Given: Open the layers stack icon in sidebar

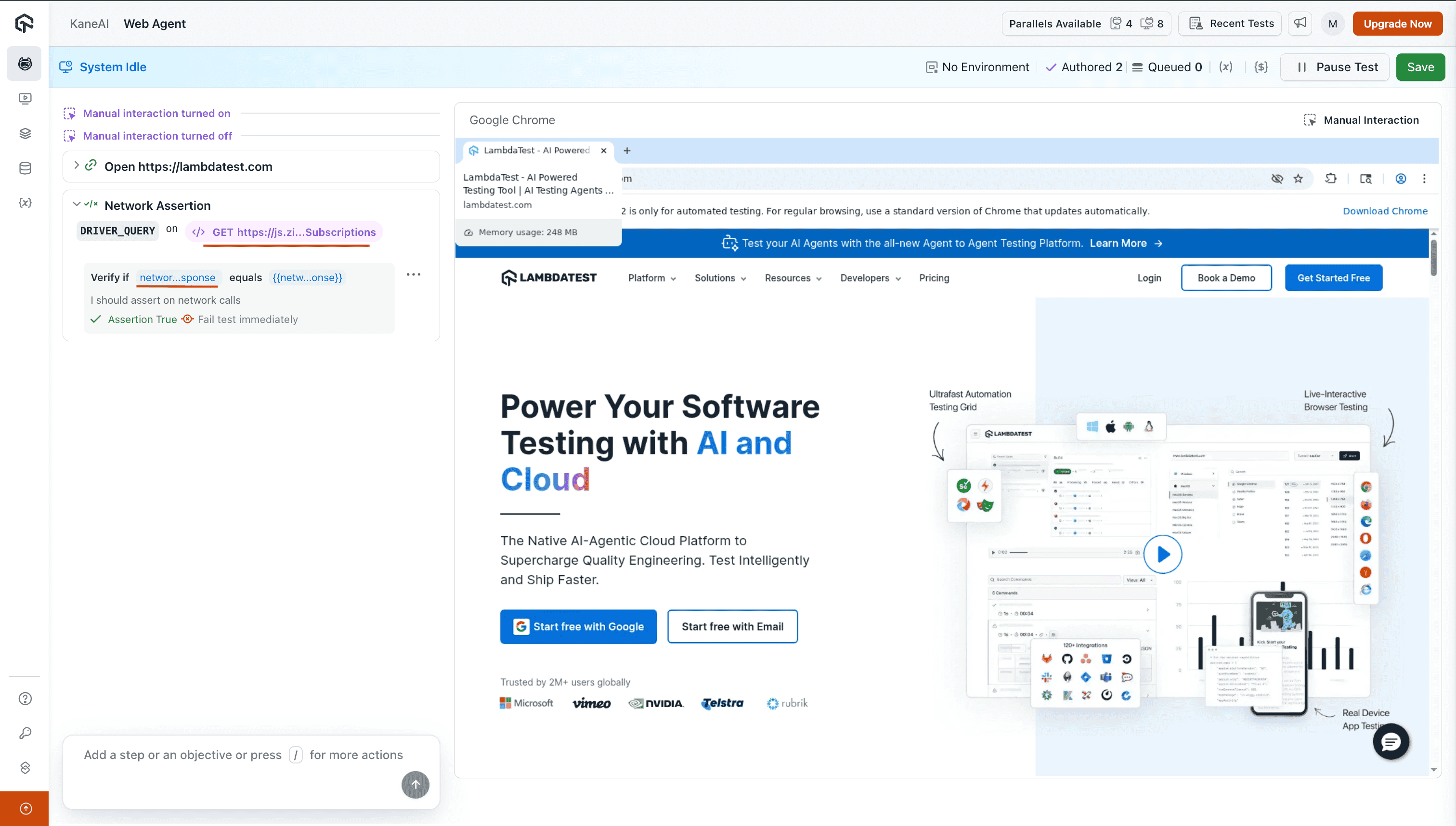Looking at the screenshot, I should pyautogui.click(x=25, y=133).
